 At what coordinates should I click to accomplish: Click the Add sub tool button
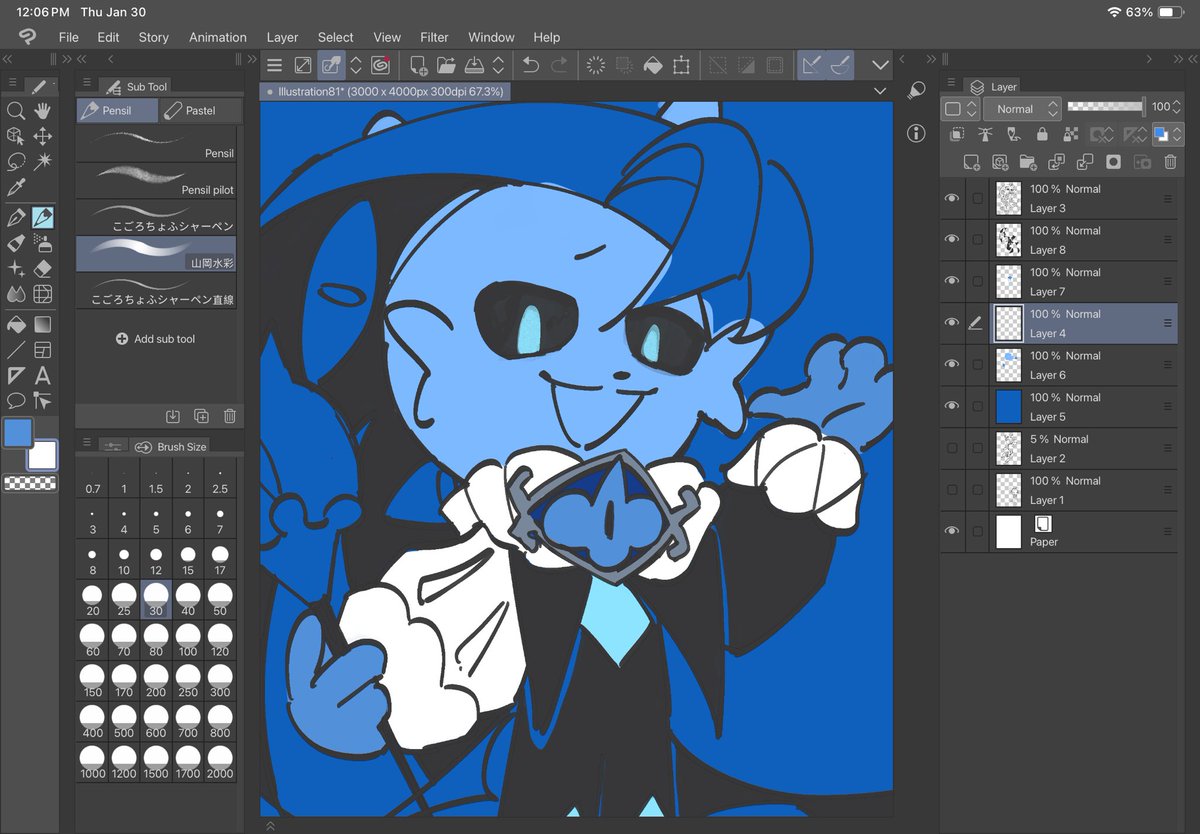pos(156,339)
